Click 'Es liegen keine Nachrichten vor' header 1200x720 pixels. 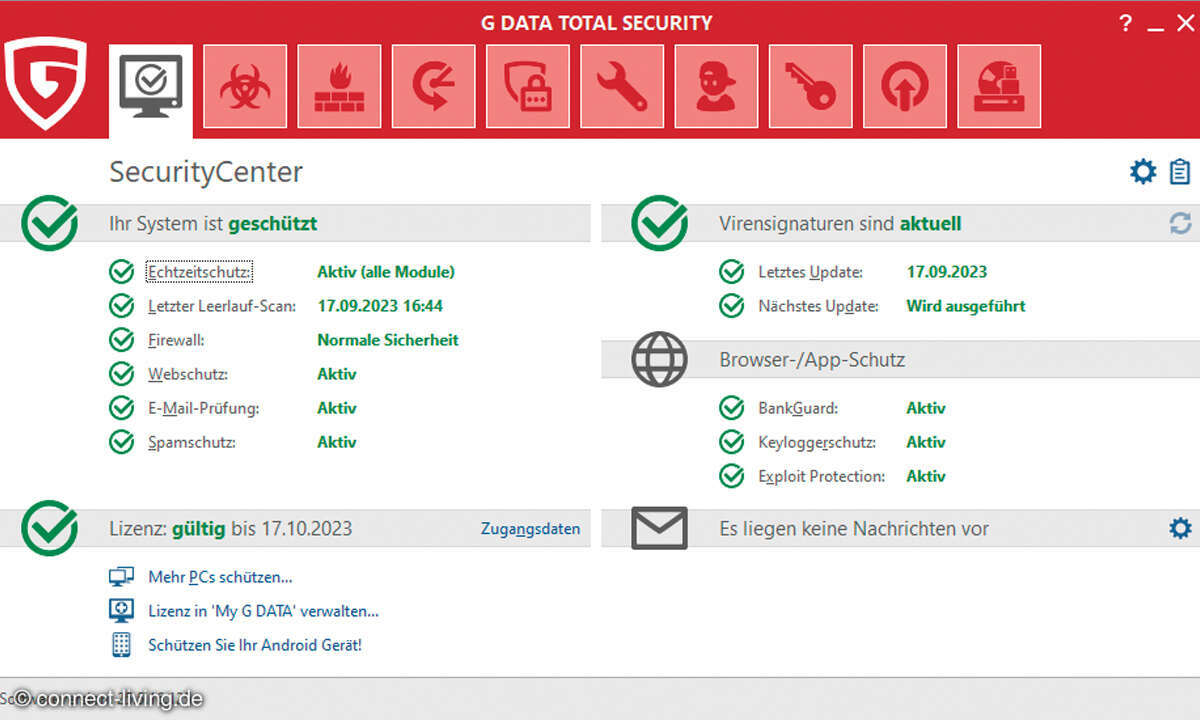tap(854, 529)
